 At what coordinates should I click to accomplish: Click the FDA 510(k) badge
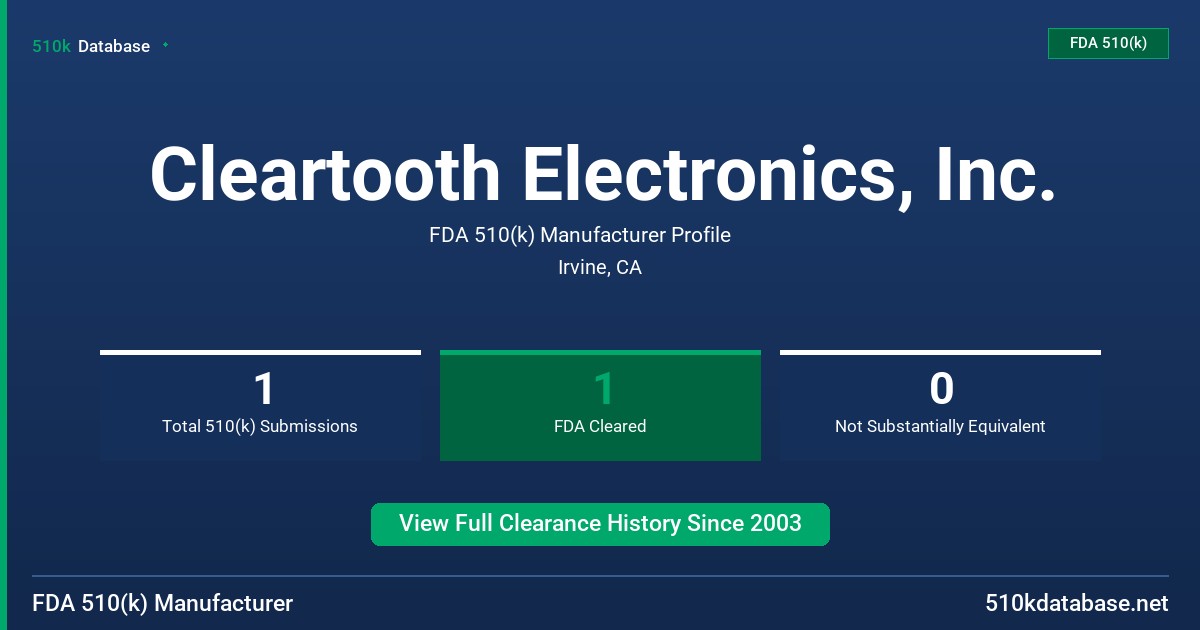1108,43
